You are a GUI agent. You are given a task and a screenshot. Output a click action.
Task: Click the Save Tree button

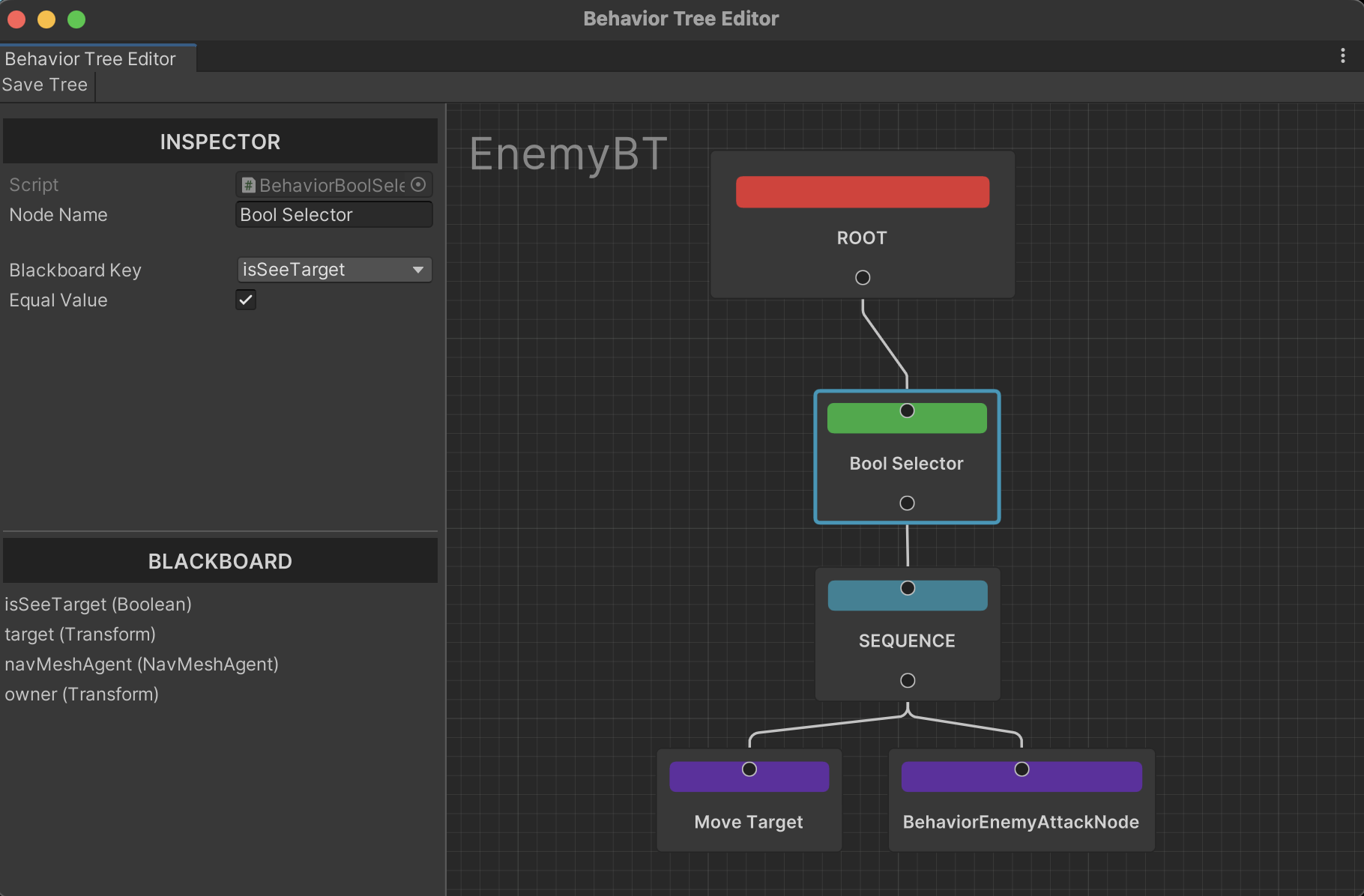(44, 85)
